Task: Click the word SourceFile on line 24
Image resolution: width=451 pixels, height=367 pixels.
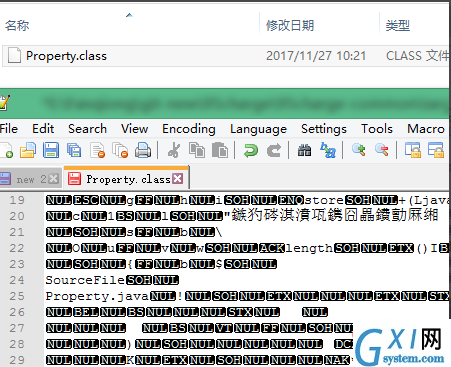Action: 85,280
